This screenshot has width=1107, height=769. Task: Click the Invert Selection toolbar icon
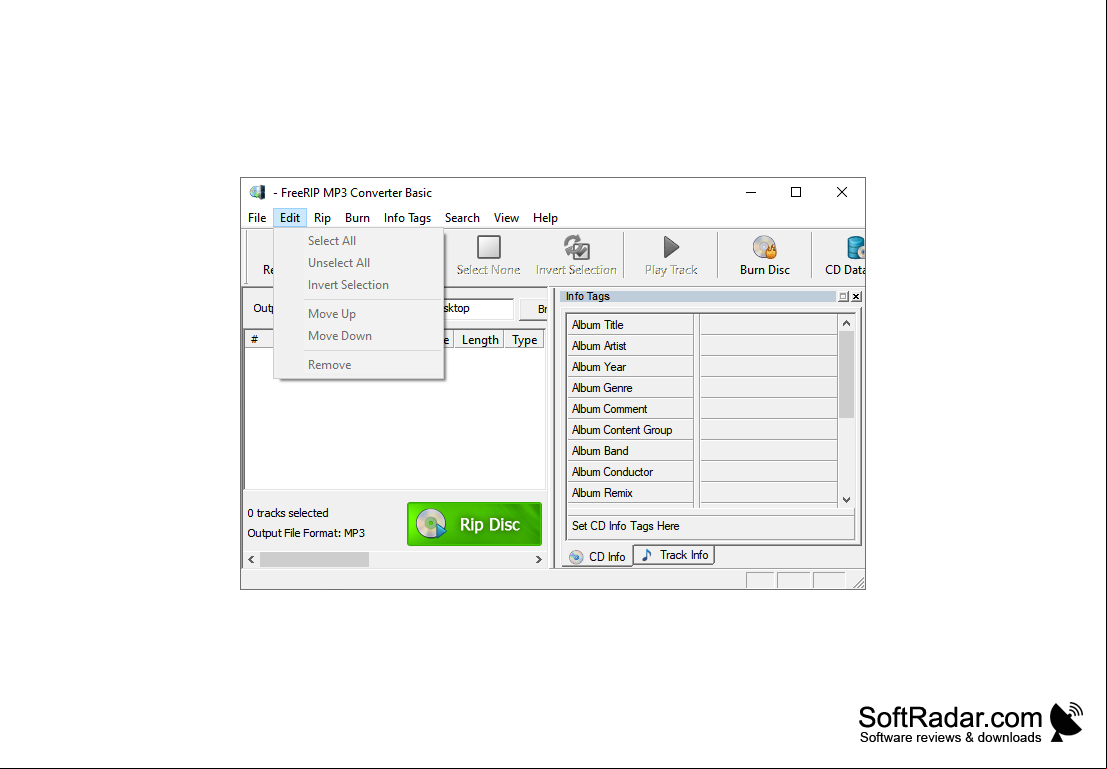click(576, 248)
